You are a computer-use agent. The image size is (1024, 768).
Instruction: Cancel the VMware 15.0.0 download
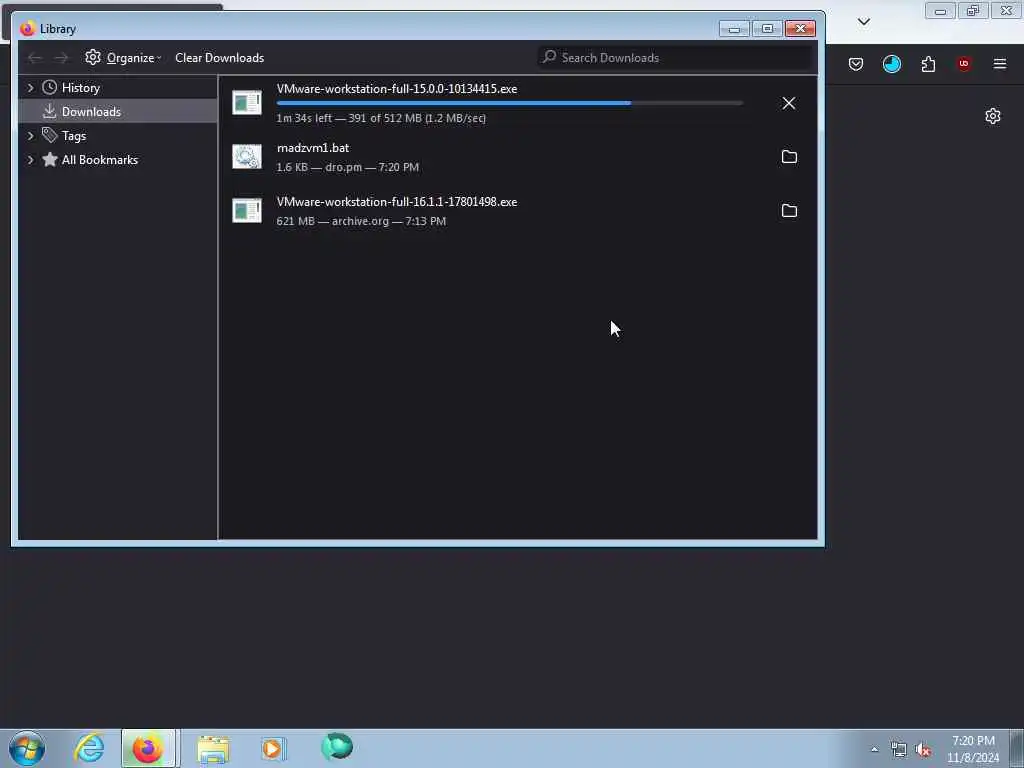point(789,103)
